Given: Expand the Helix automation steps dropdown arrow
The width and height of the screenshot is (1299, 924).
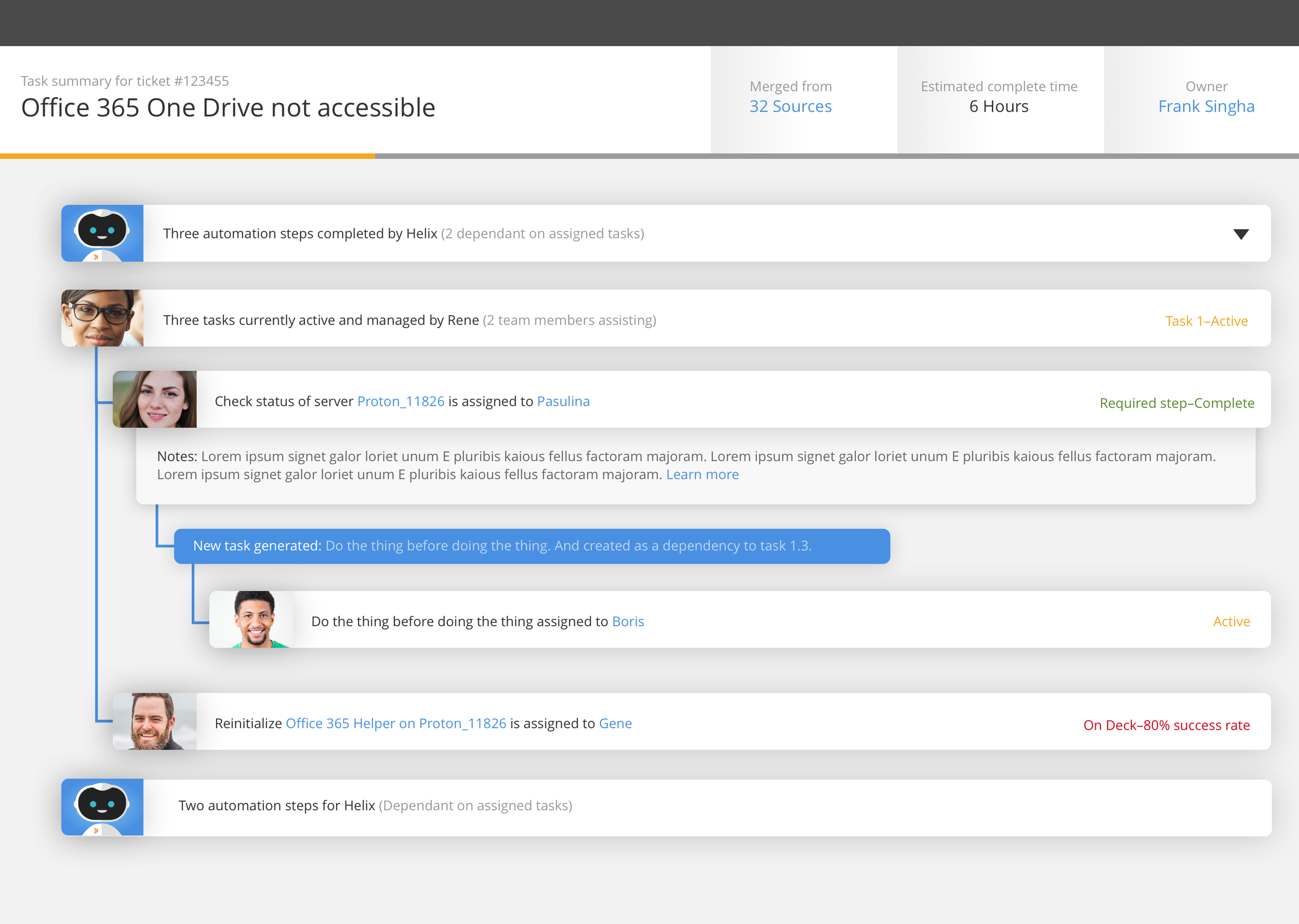Looking at the screenshot, I should 1240,234.
